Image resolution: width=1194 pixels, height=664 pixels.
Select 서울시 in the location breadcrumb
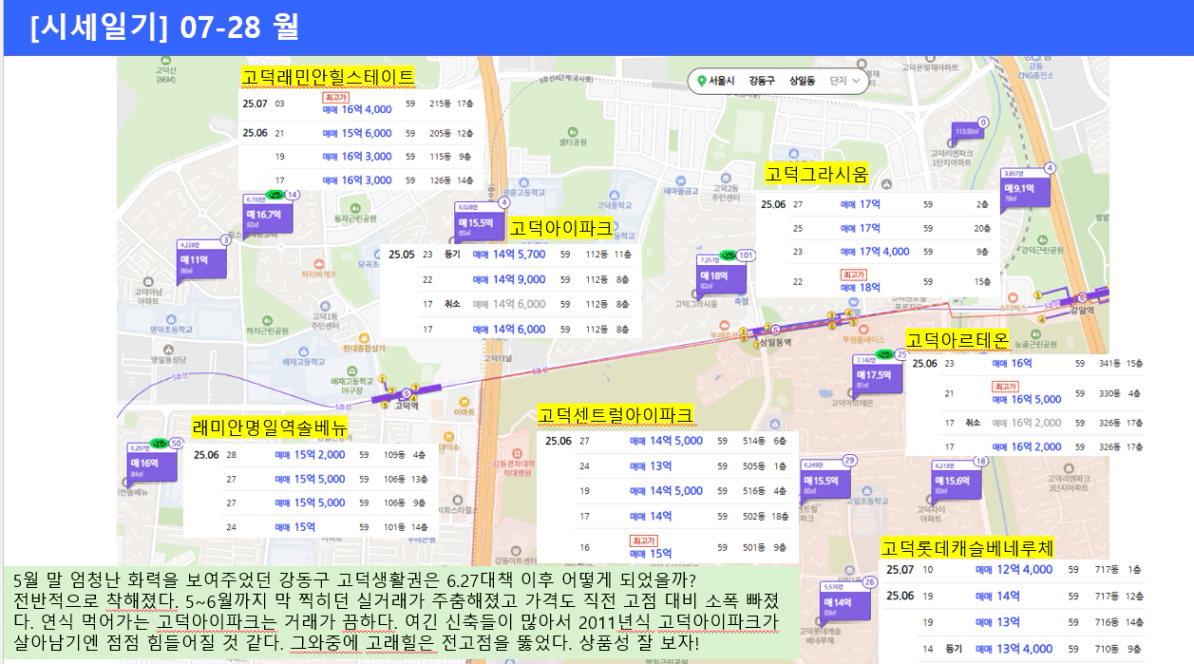pyautogui.click(x=721, y=81)
